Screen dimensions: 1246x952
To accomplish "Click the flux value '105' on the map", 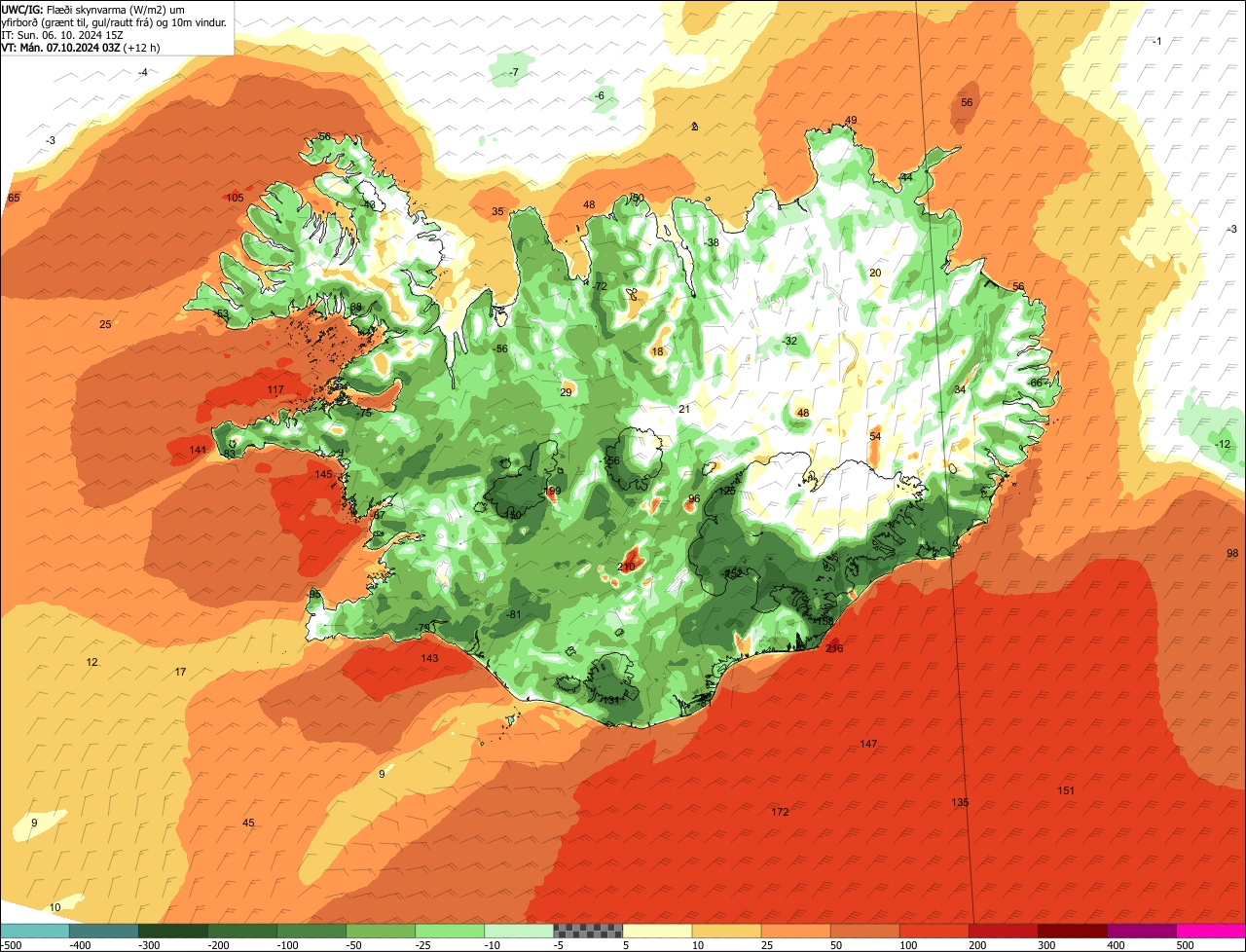I will click(235, 198).
